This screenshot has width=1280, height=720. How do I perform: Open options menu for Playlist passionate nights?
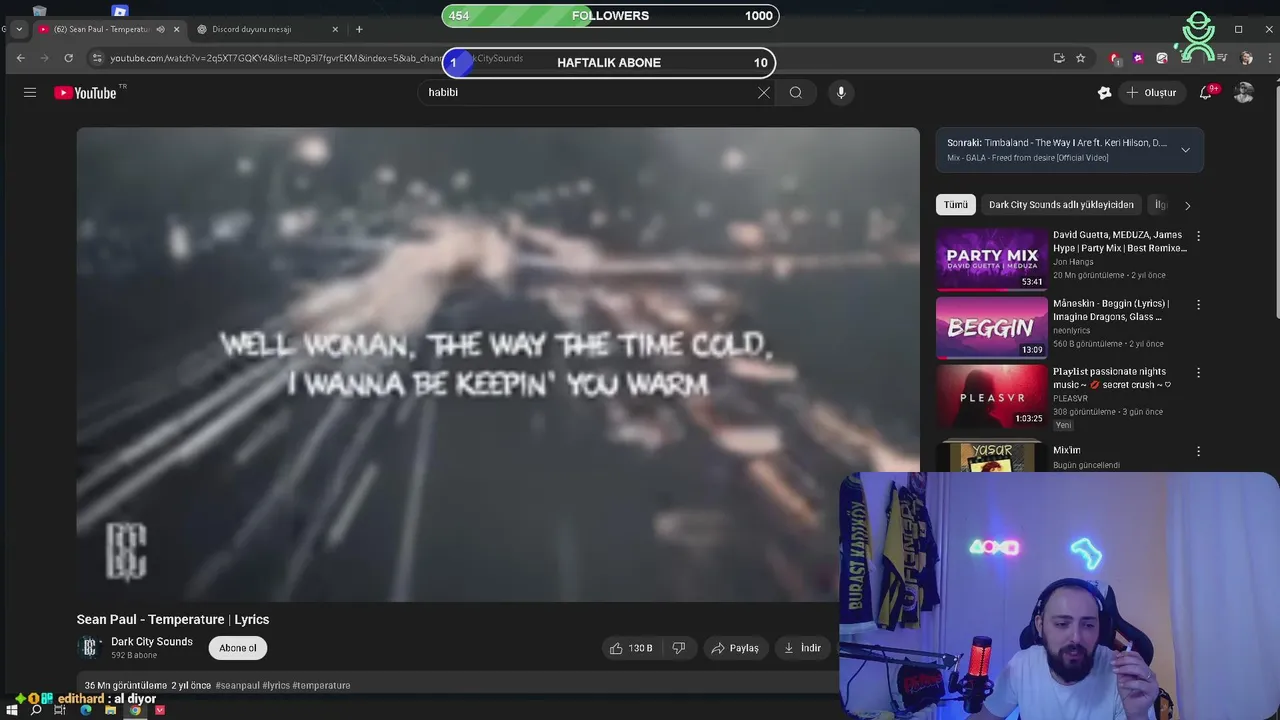1198,372
